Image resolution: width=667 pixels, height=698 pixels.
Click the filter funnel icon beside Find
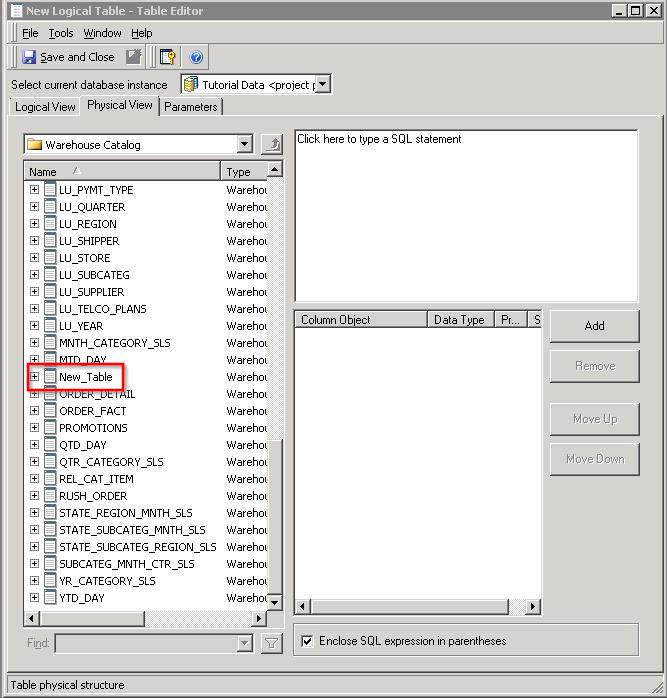tap(271, 643)
